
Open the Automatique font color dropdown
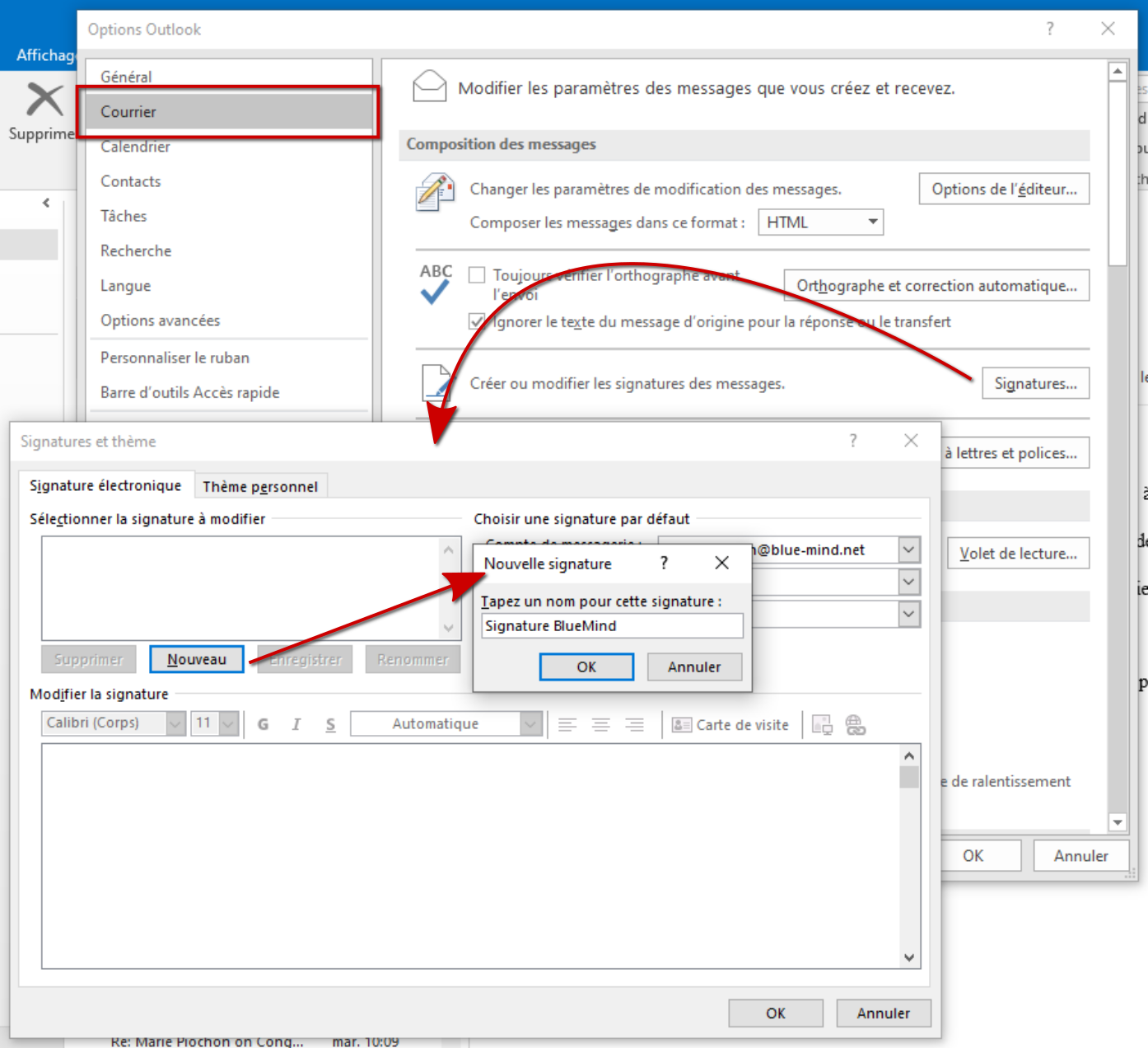[x=531, y=724]
